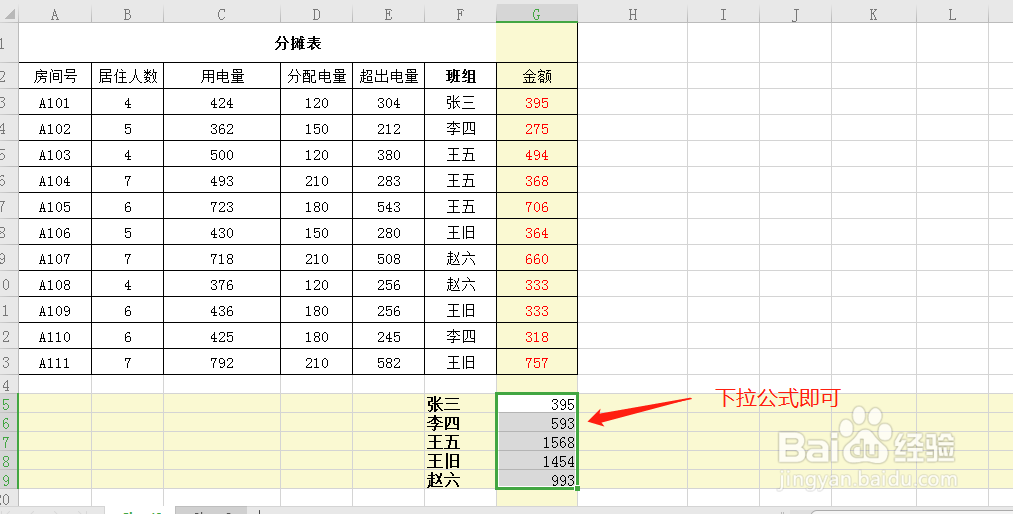Select room cell A108
This screenshot has height=514, width=1013.
55,285
